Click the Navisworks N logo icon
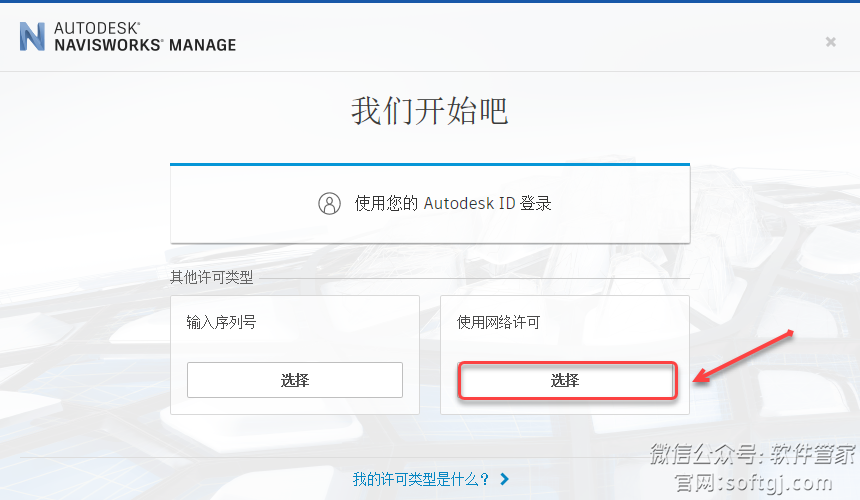This screenshot has height=500, width=860. coord(33,36)
